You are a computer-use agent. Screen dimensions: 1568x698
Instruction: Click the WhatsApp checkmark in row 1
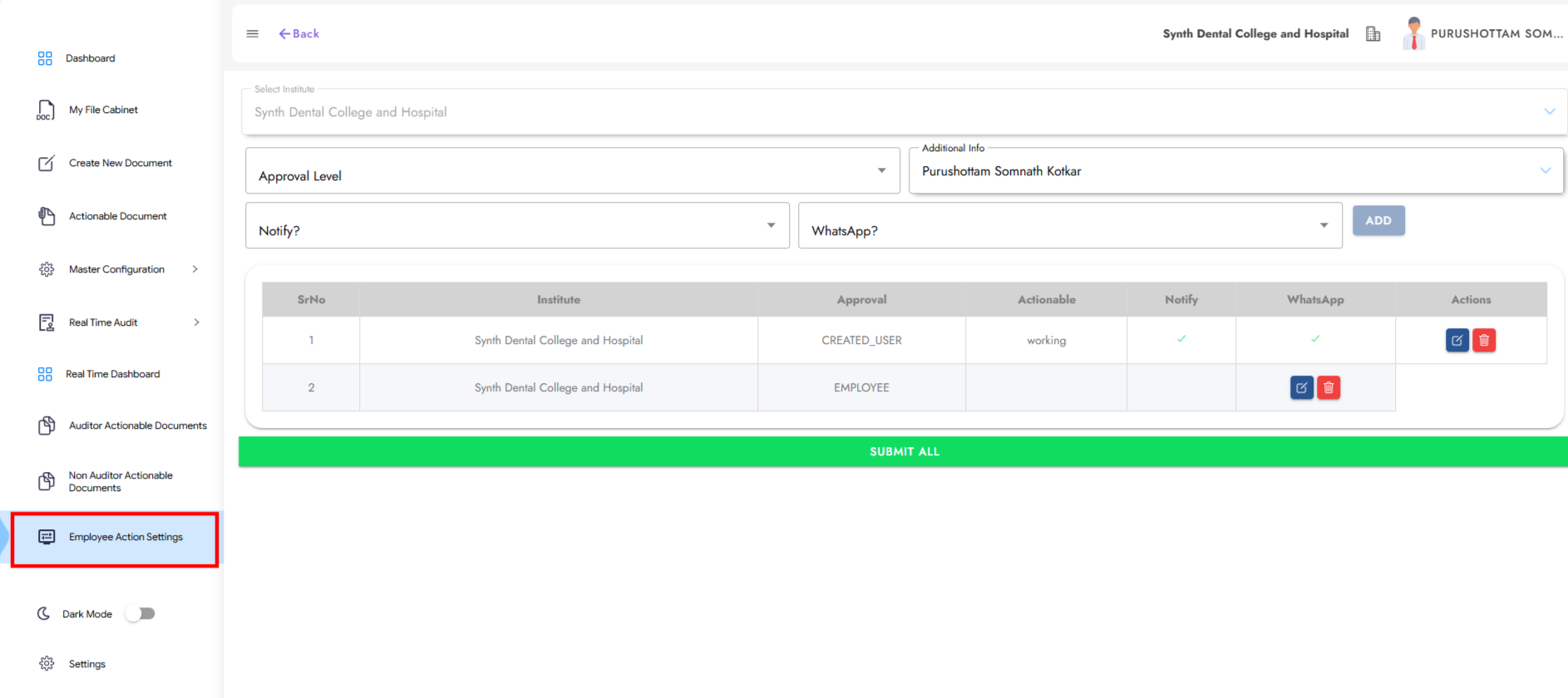click(1315, 339)
